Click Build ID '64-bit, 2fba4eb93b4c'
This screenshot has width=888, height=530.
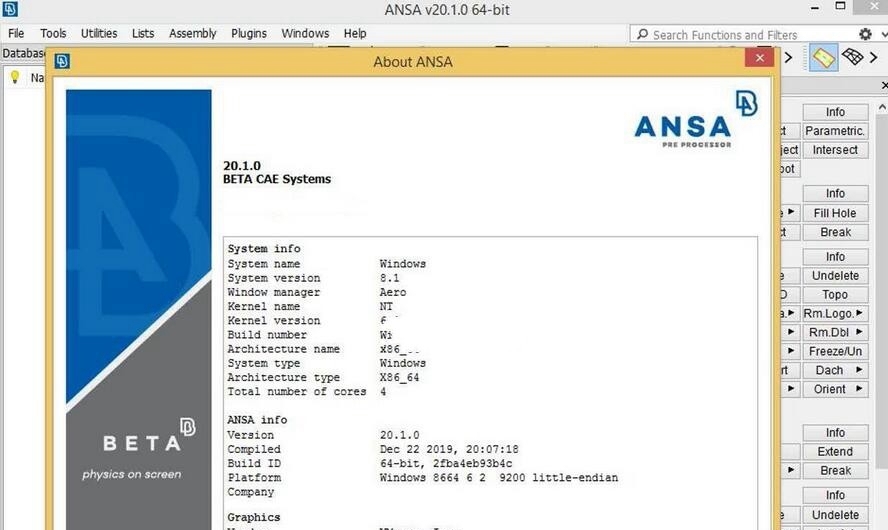tap(446, 463)
